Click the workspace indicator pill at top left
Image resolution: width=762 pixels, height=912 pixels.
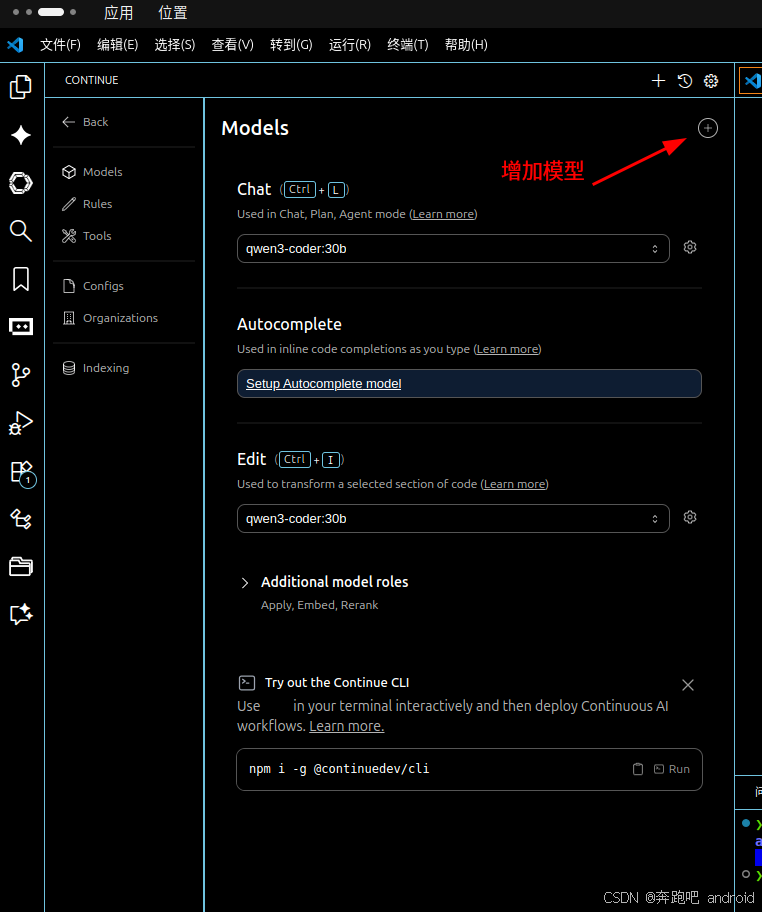click(51, 12)
